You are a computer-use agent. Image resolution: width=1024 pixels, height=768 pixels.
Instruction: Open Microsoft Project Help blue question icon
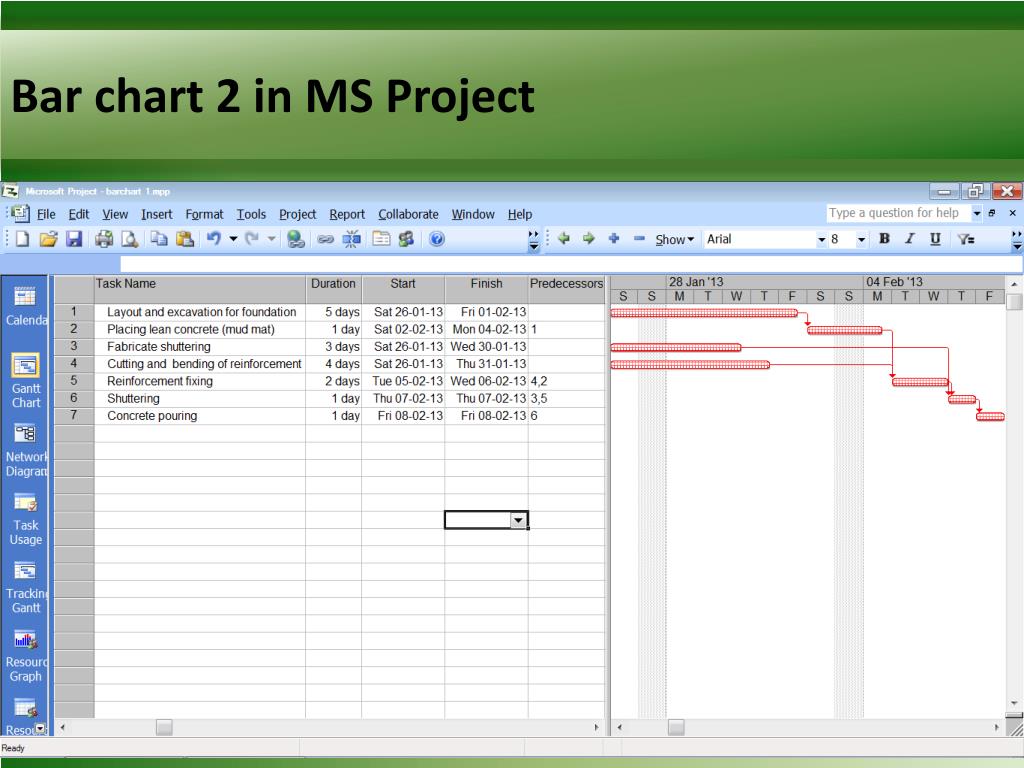tap(437, 239)
